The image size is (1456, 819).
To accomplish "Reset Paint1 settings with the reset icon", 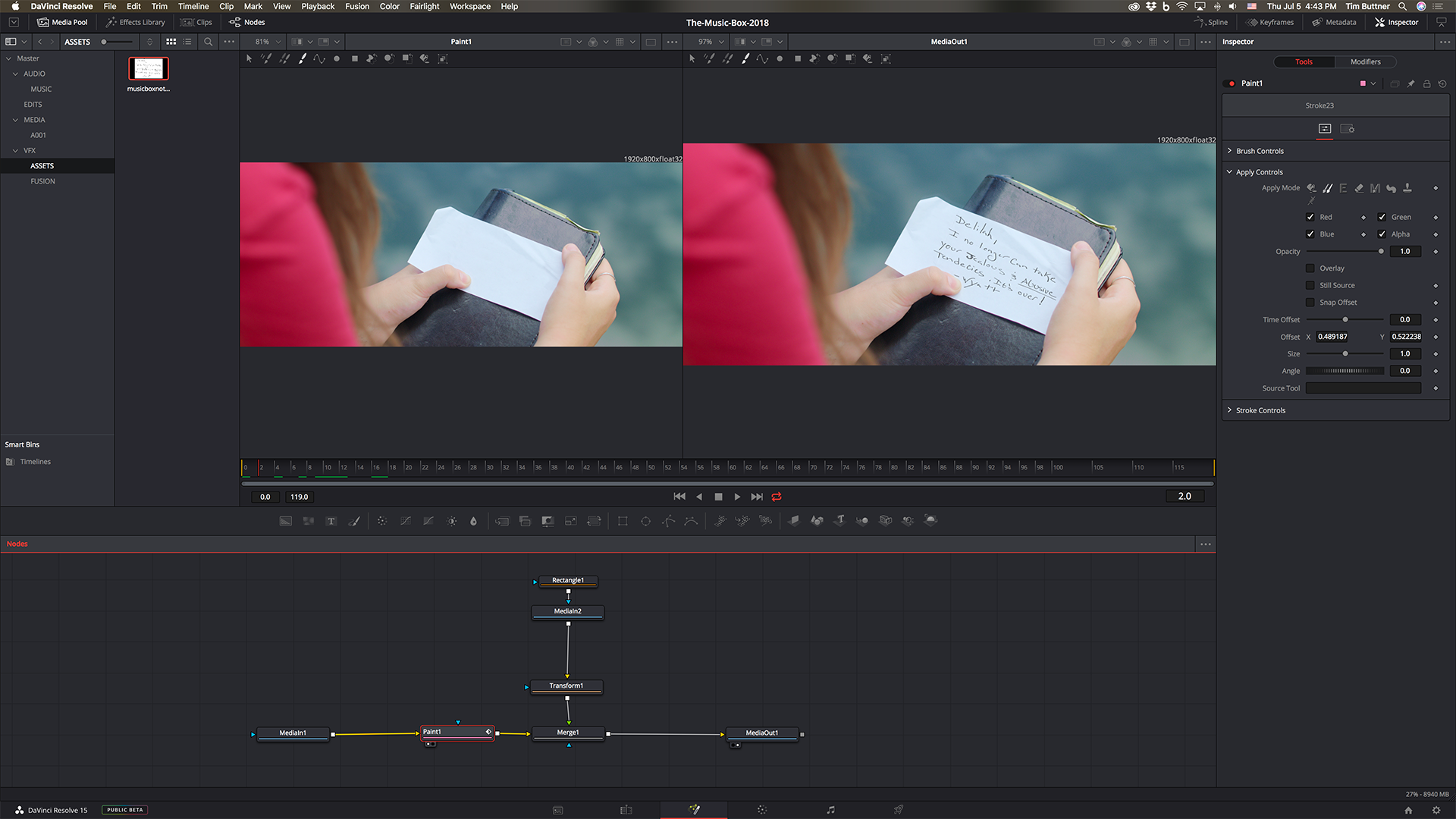I will point(1442,83).
